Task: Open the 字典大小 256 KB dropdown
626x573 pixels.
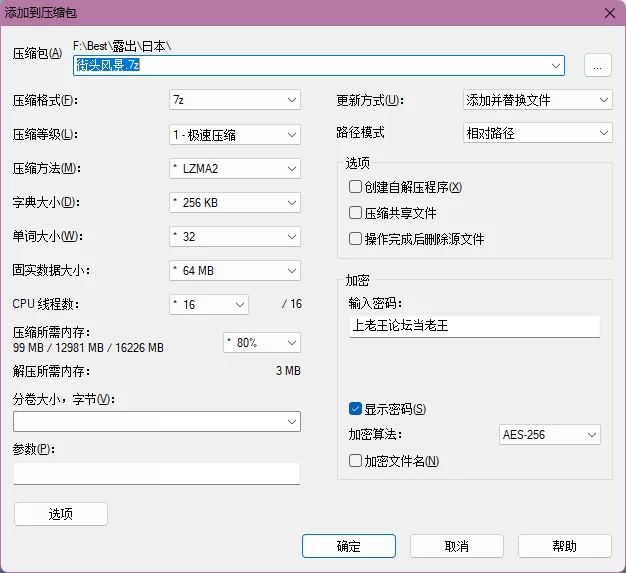Action: pyautogui.click(x=235, y=203)
